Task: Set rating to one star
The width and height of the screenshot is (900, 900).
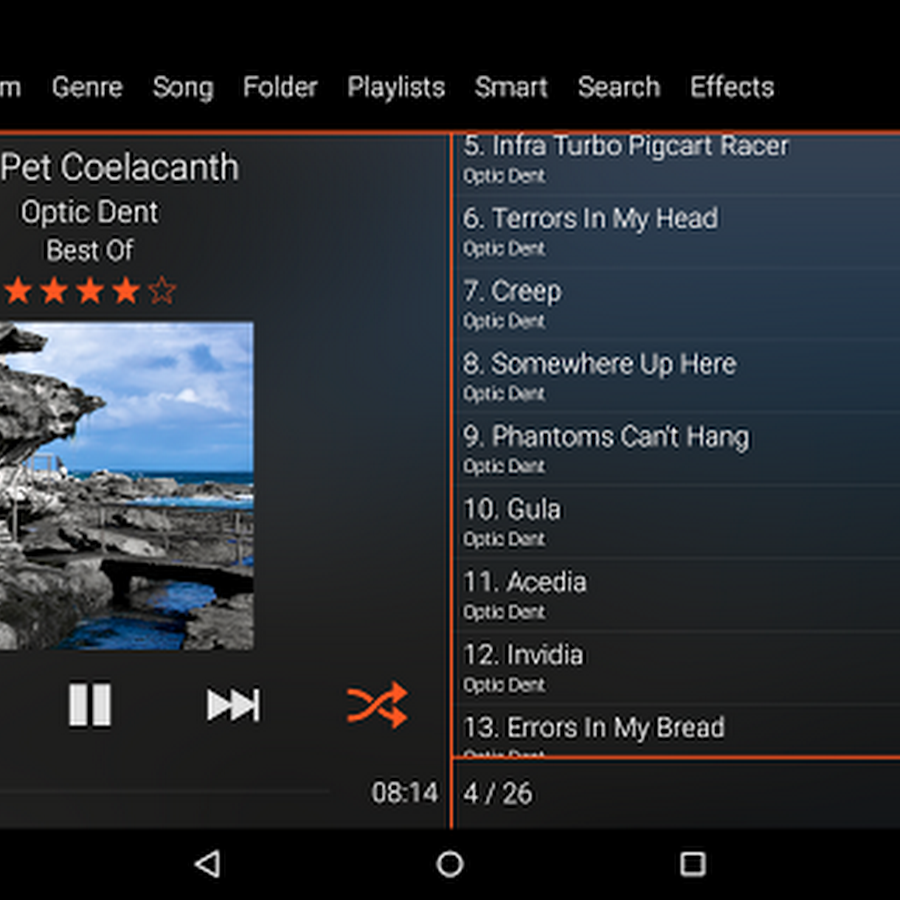Action: pyautogui.click(x=18, y=290)
